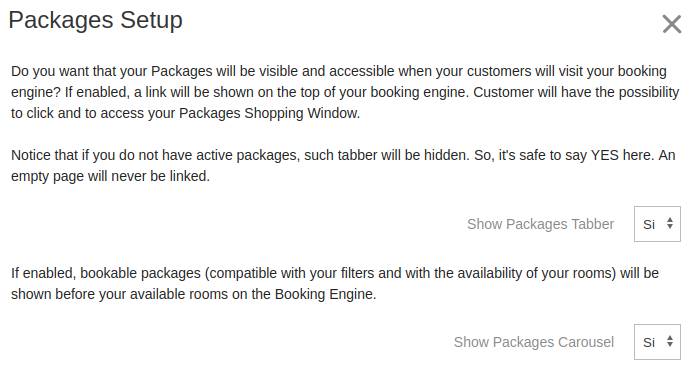Image resolution: width=691 pixels, height=372 pixels.
Task: Click the paragraph starting with 'Do you want'
Action: tap(345, 92)
